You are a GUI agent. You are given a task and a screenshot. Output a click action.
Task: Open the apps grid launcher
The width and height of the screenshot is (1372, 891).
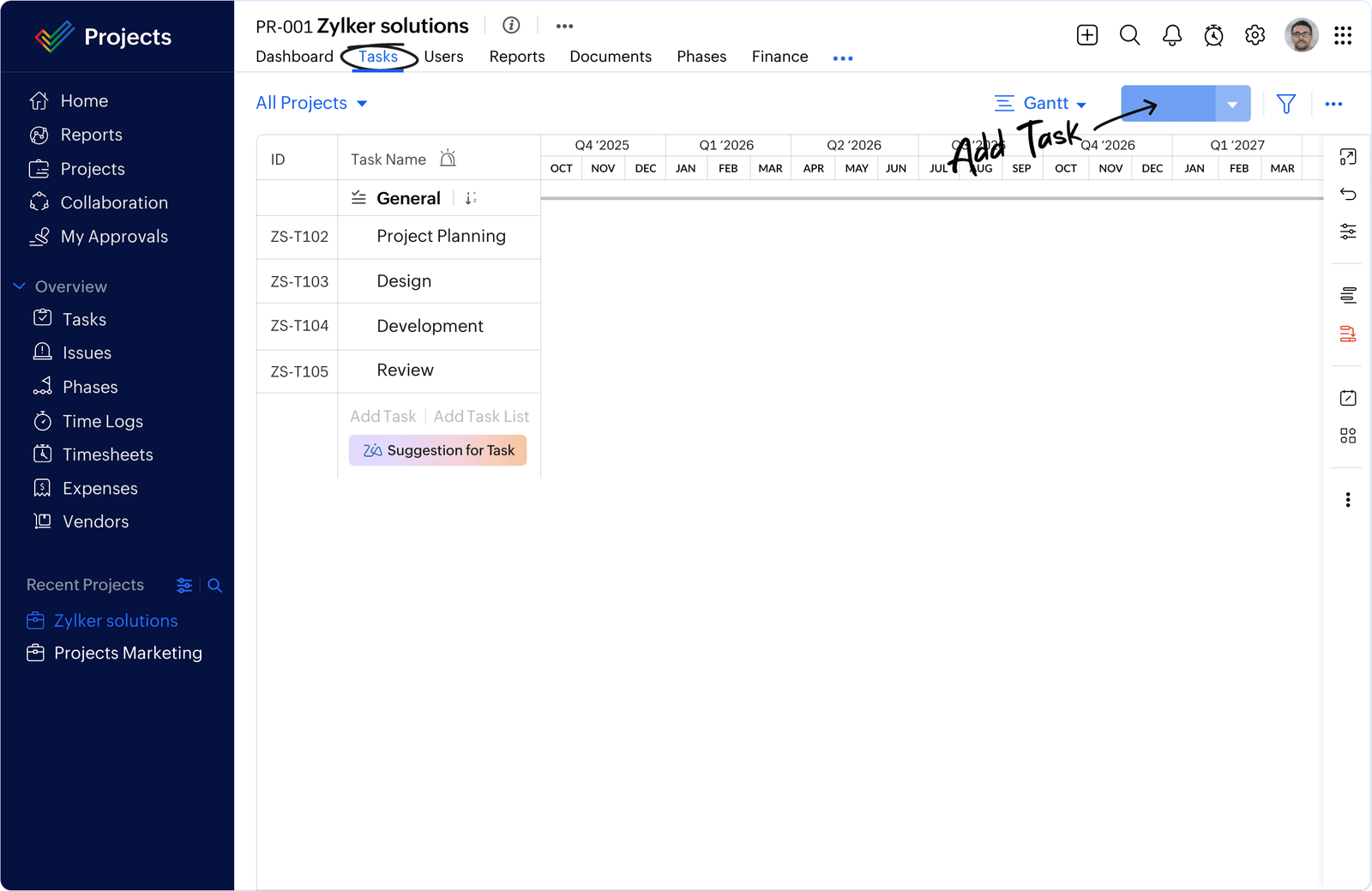click(1342, 35)
